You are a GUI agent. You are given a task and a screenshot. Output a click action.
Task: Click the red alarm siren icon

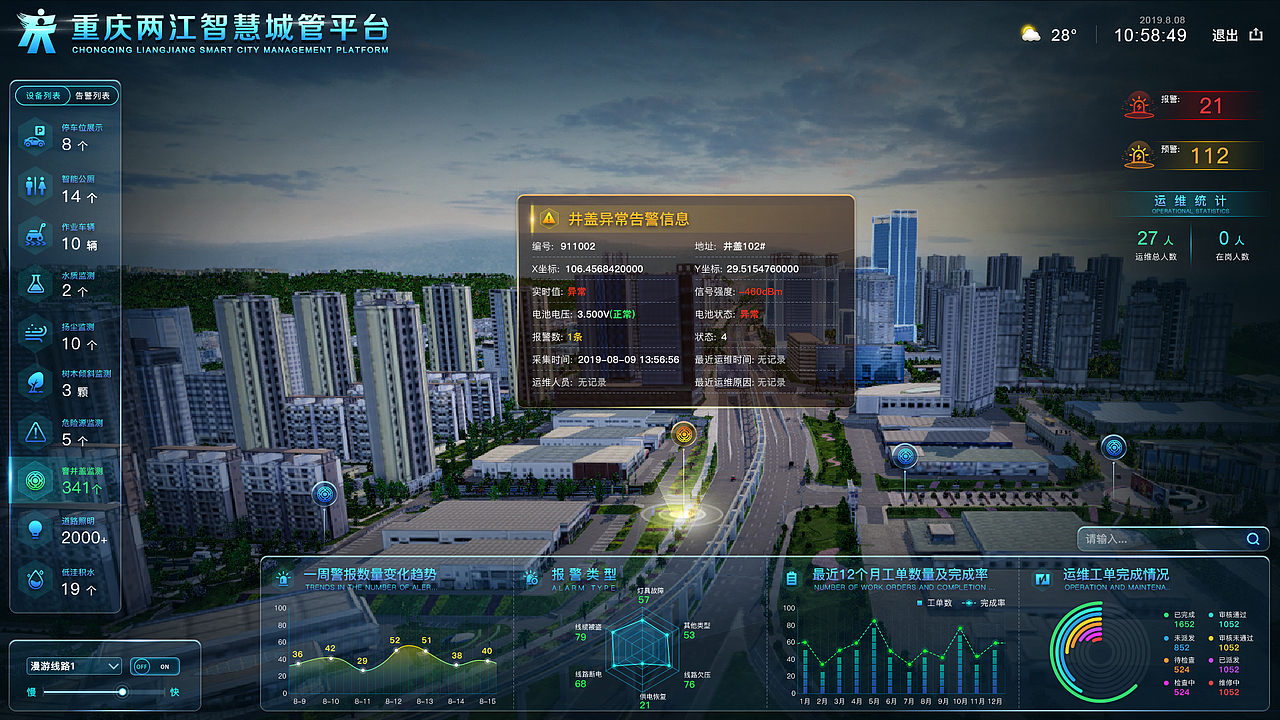click(x=1138, y=104)
